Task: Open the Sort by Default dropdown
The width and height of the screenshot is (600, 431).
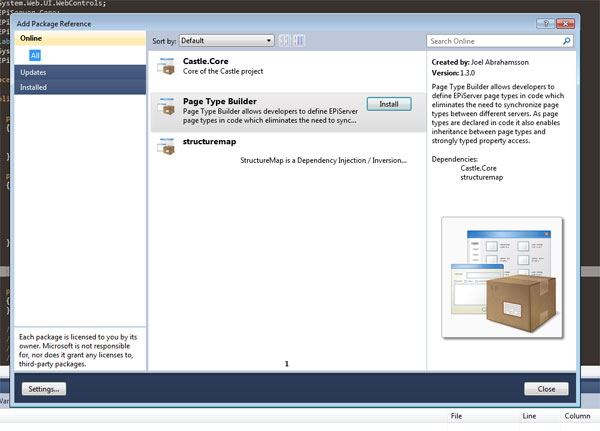Action: click(x=227, y=41)
